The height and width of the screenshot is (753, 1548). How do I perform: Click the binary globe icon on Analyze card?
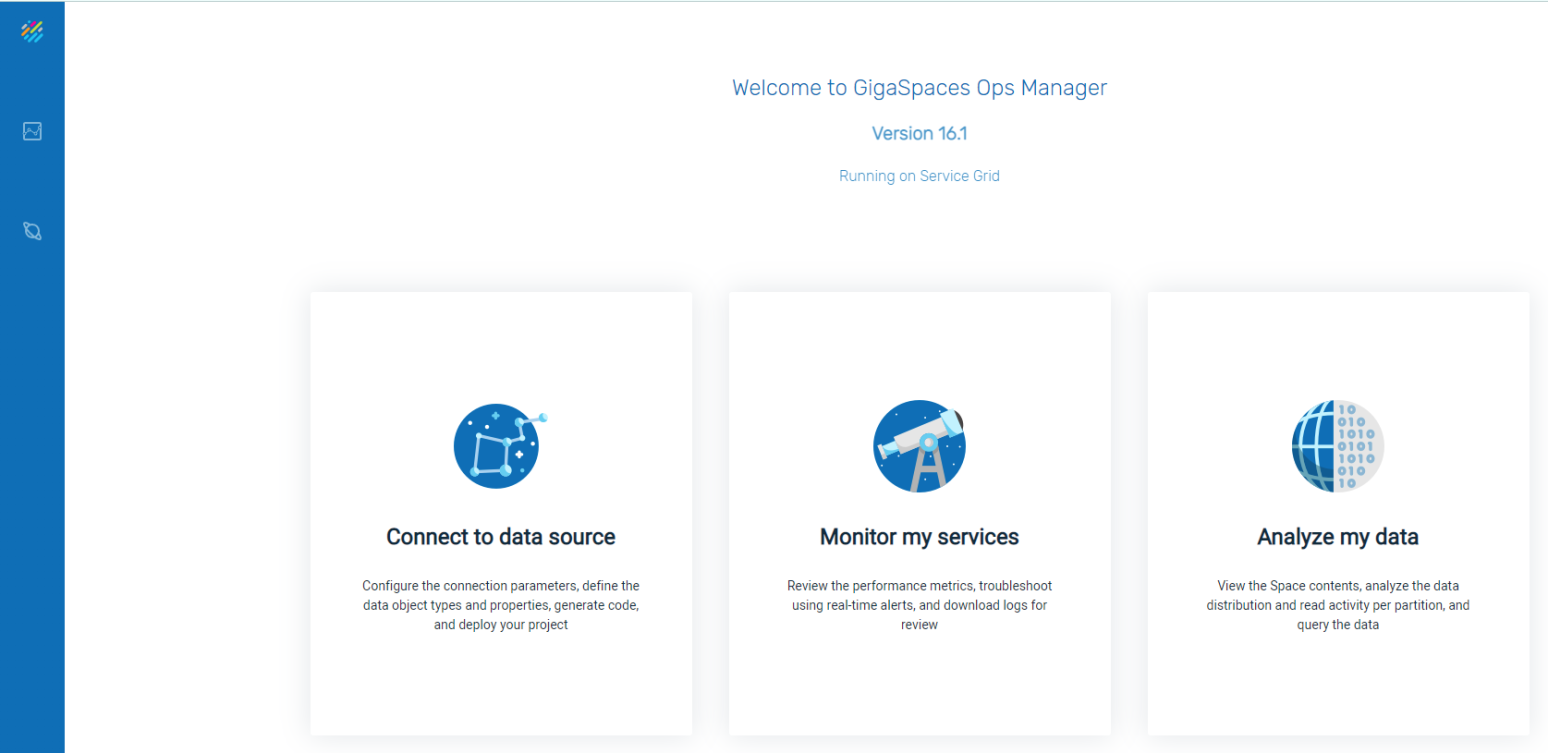pos(1338,446)
